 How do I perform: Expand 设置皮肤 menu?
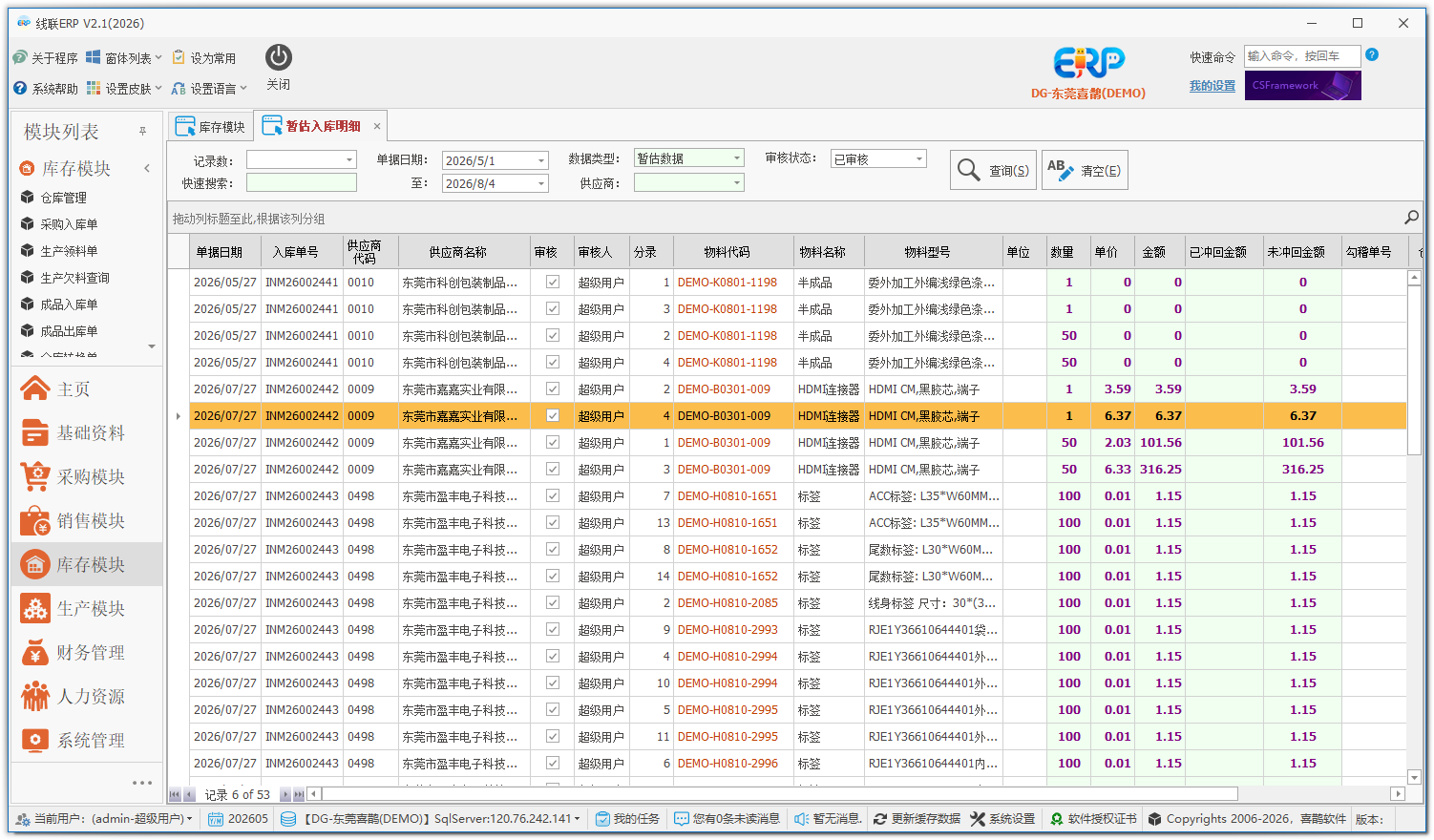124,88
